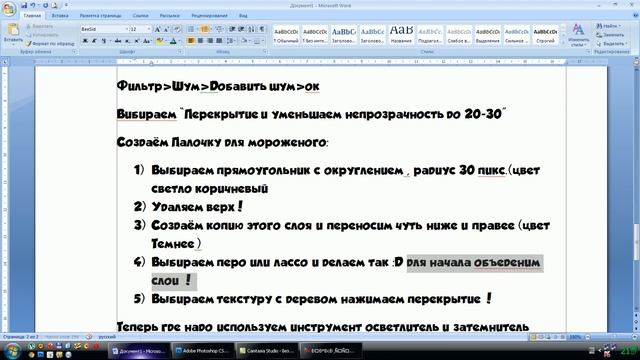Click the Выделить select button
The height and width of the screenshot is (360, 640).
611,43
